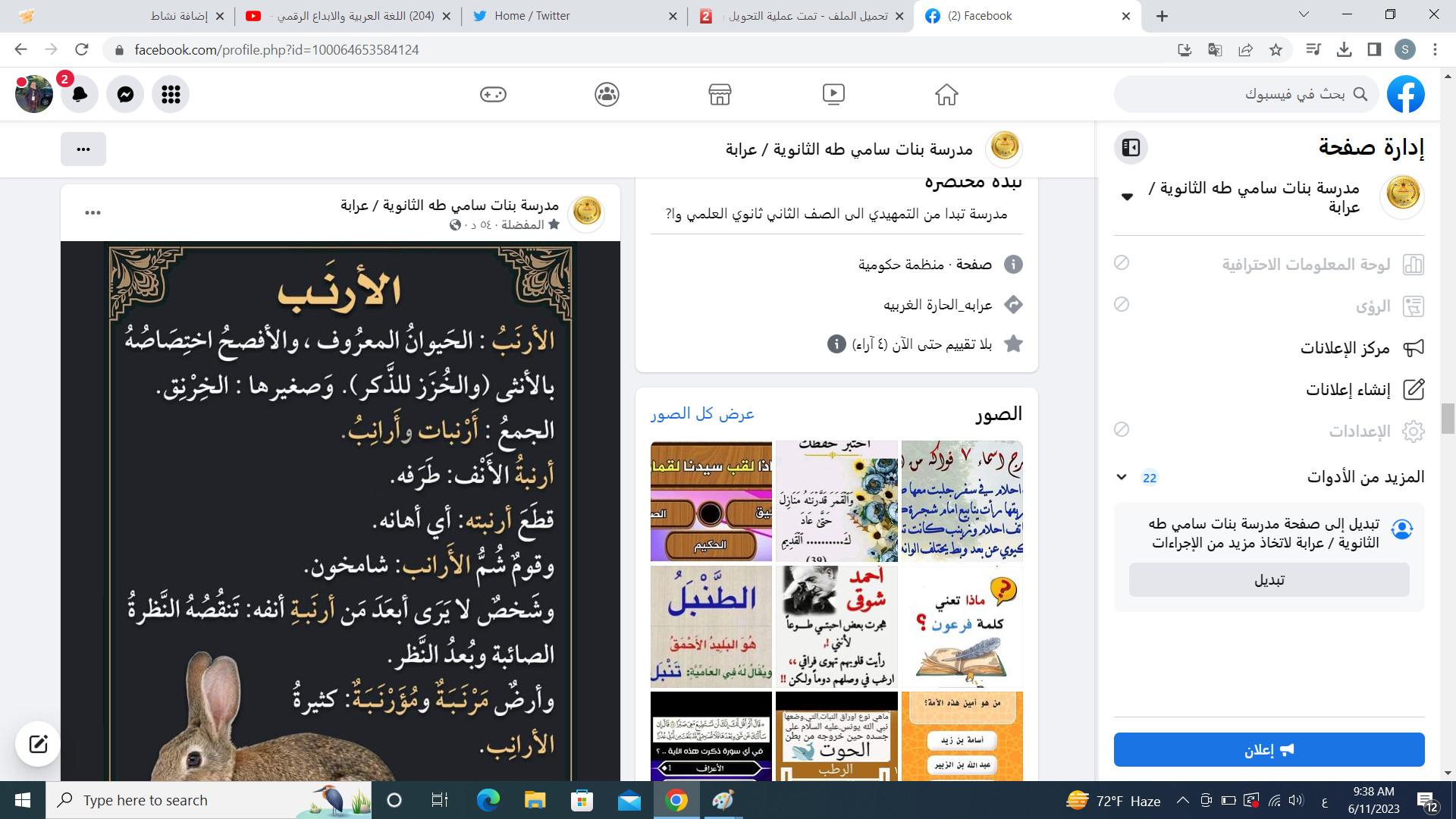Image resolution: width=1456 pixels, height=819 pixels.
Task: Open Watch video icon in navigation
Action: 833,94
